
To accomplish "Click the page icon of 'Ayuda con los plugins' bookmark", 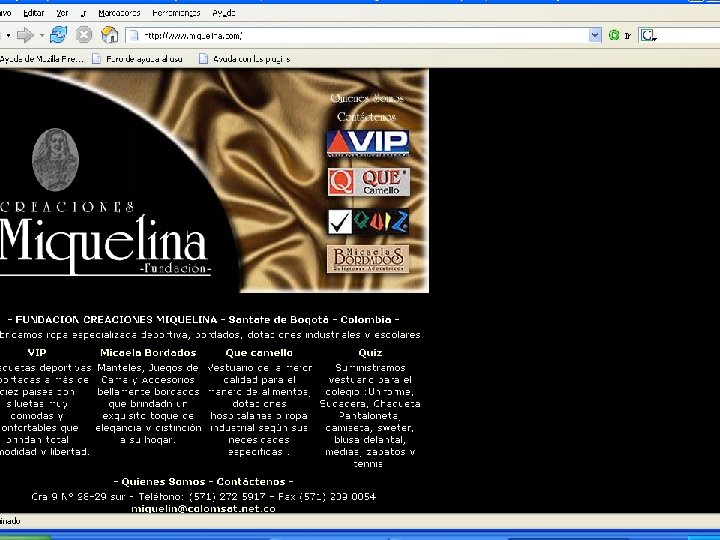I will click(x=203, y=59).
